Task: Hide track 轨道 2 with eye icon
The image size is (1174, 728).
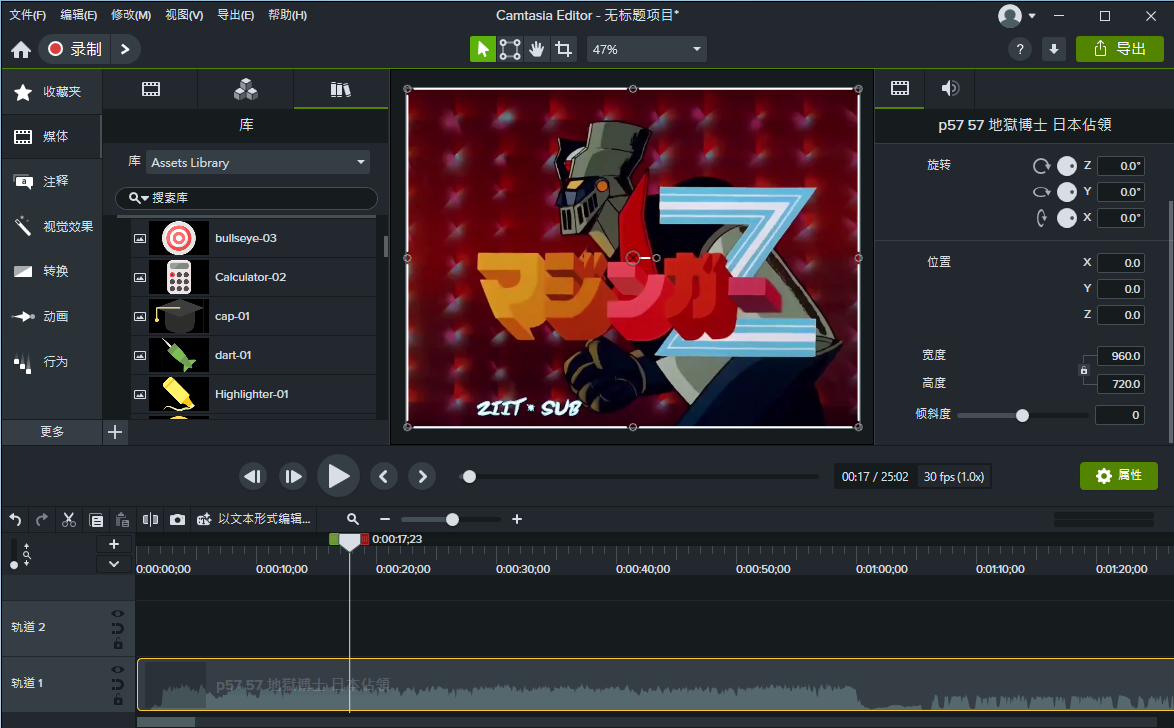Action: click(118, 614)
